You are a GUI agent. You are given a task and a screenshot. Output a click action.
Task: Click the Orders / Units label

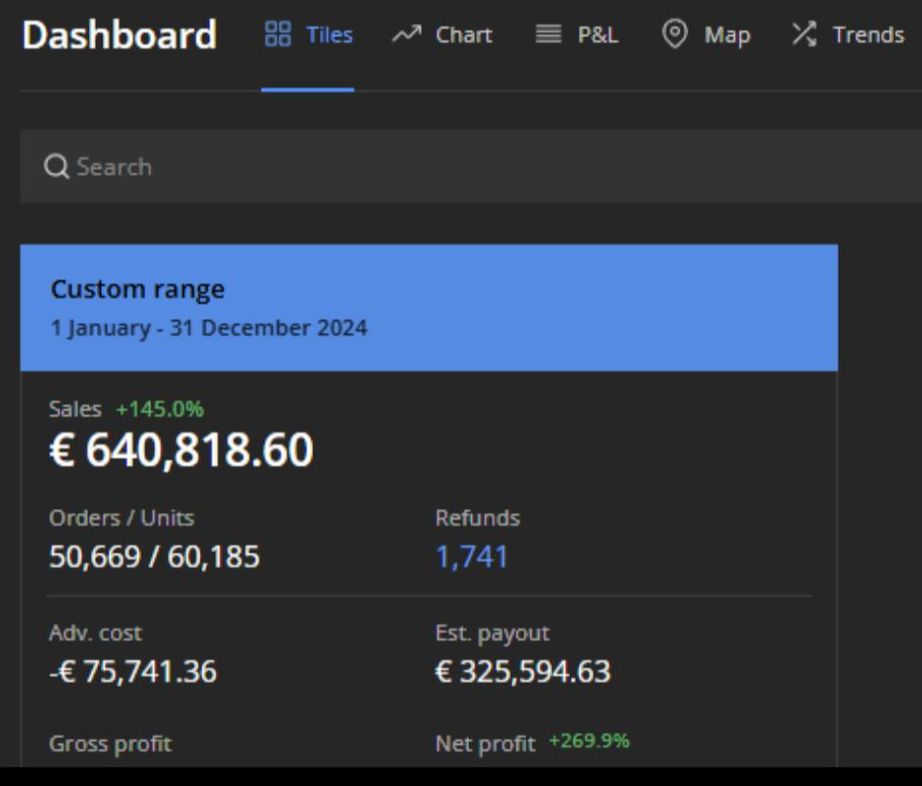[122, 519]
